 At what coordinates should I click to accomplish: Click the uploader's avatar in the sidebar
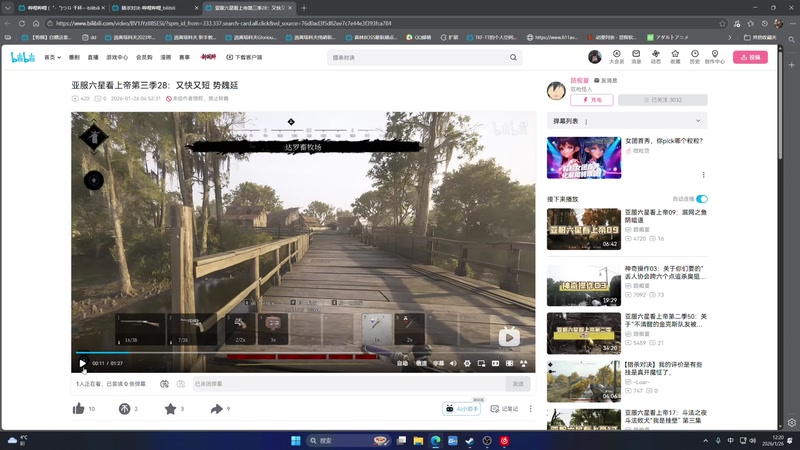556,91
